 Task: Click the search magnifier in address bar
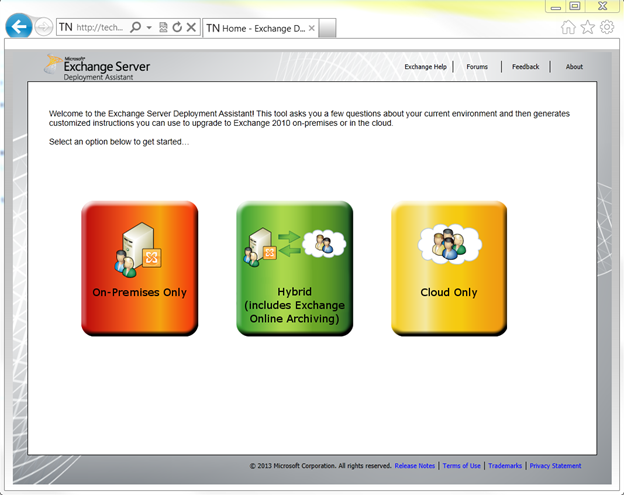(x=136, y=27)
